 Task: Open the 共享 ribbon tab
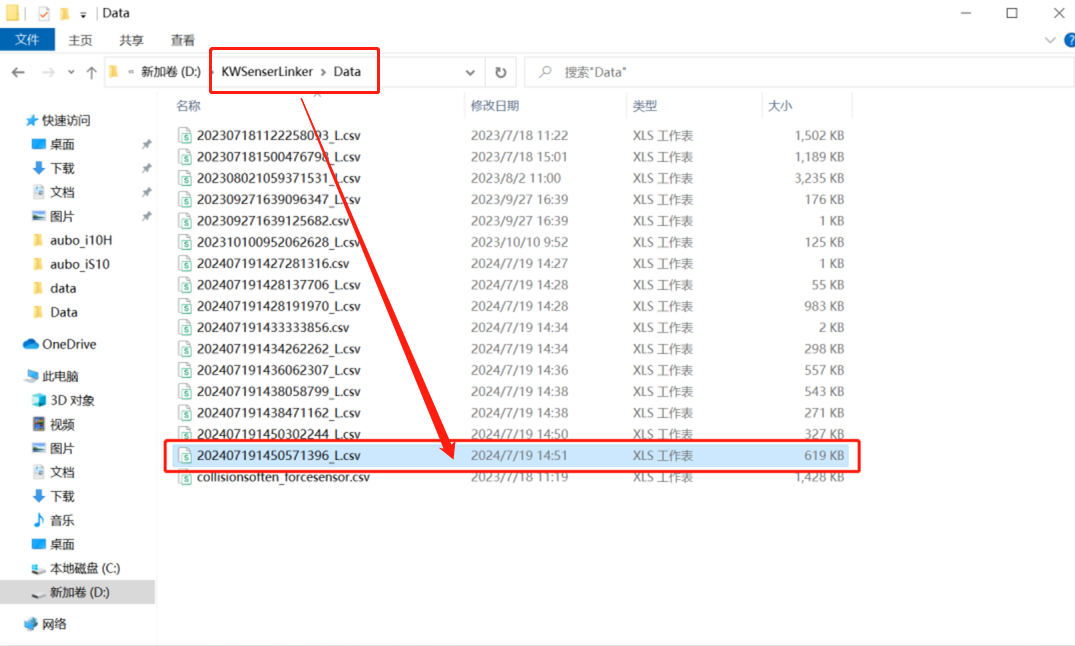[x=131, y=40]
